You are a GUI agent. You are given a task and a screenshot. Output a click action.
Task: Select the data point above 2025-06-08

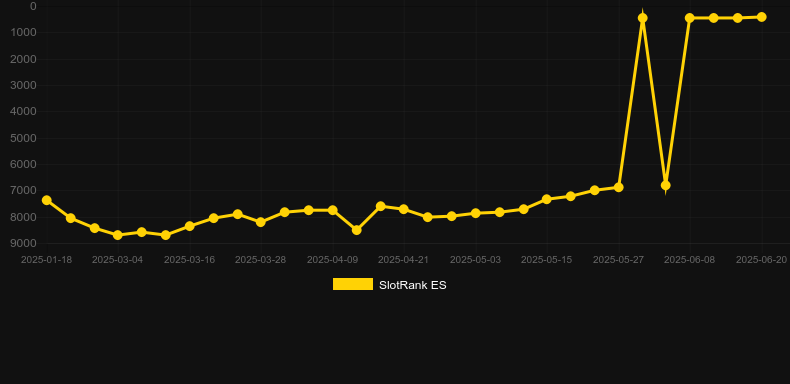tap(690, 18)
